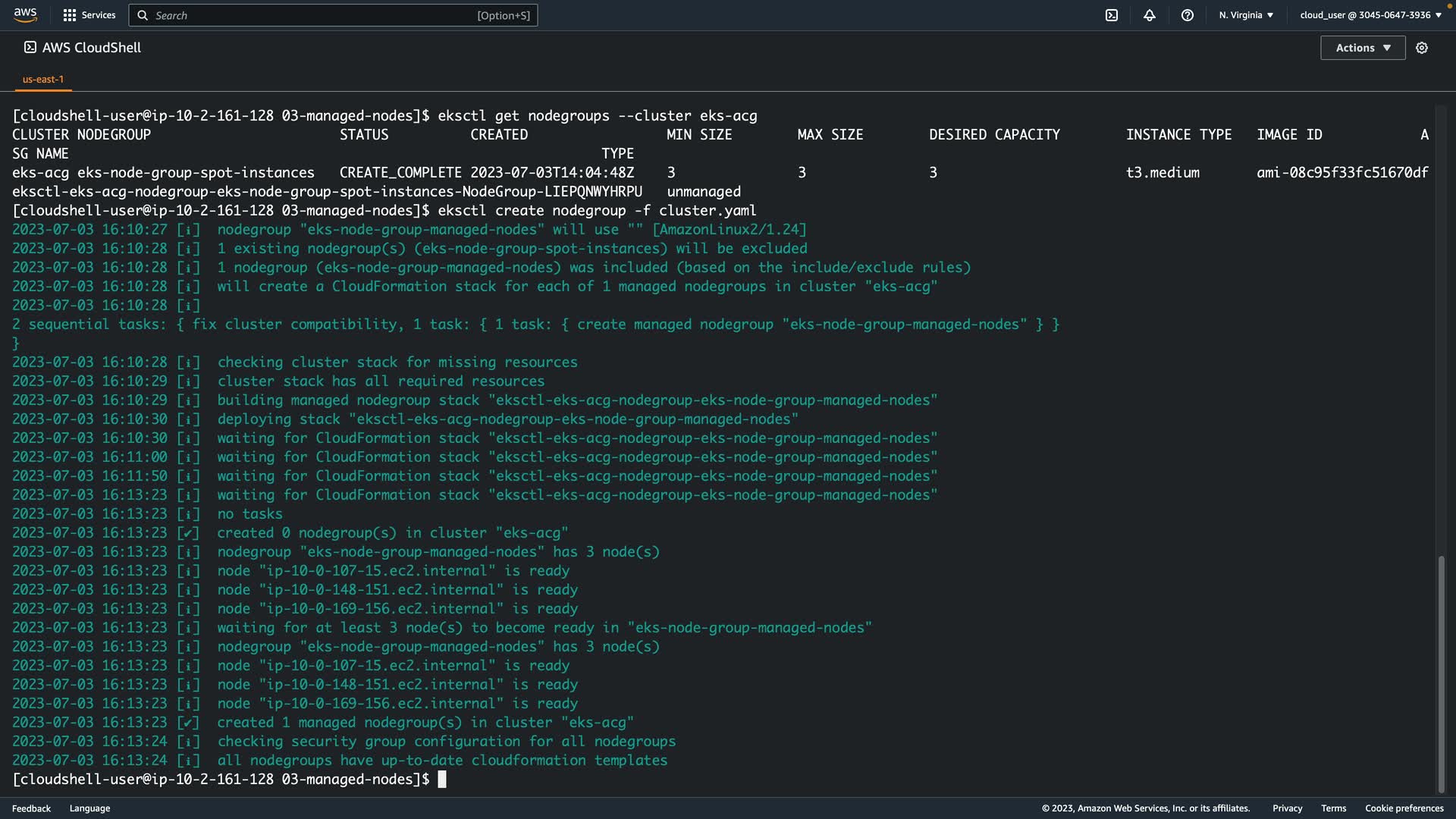Open the Feedback link
Viewport: 1456px width, 819px height.
point(31,808)
